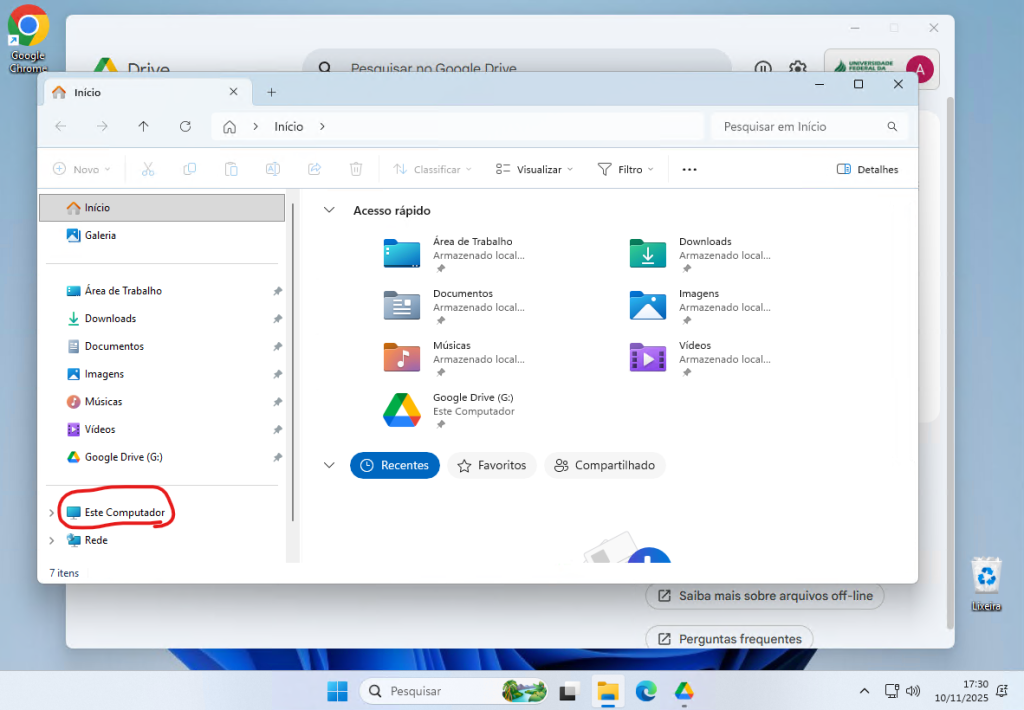The image size is (1024, 710).
Task: Select the Compartilhado filter chip
Action: [604, 466]
